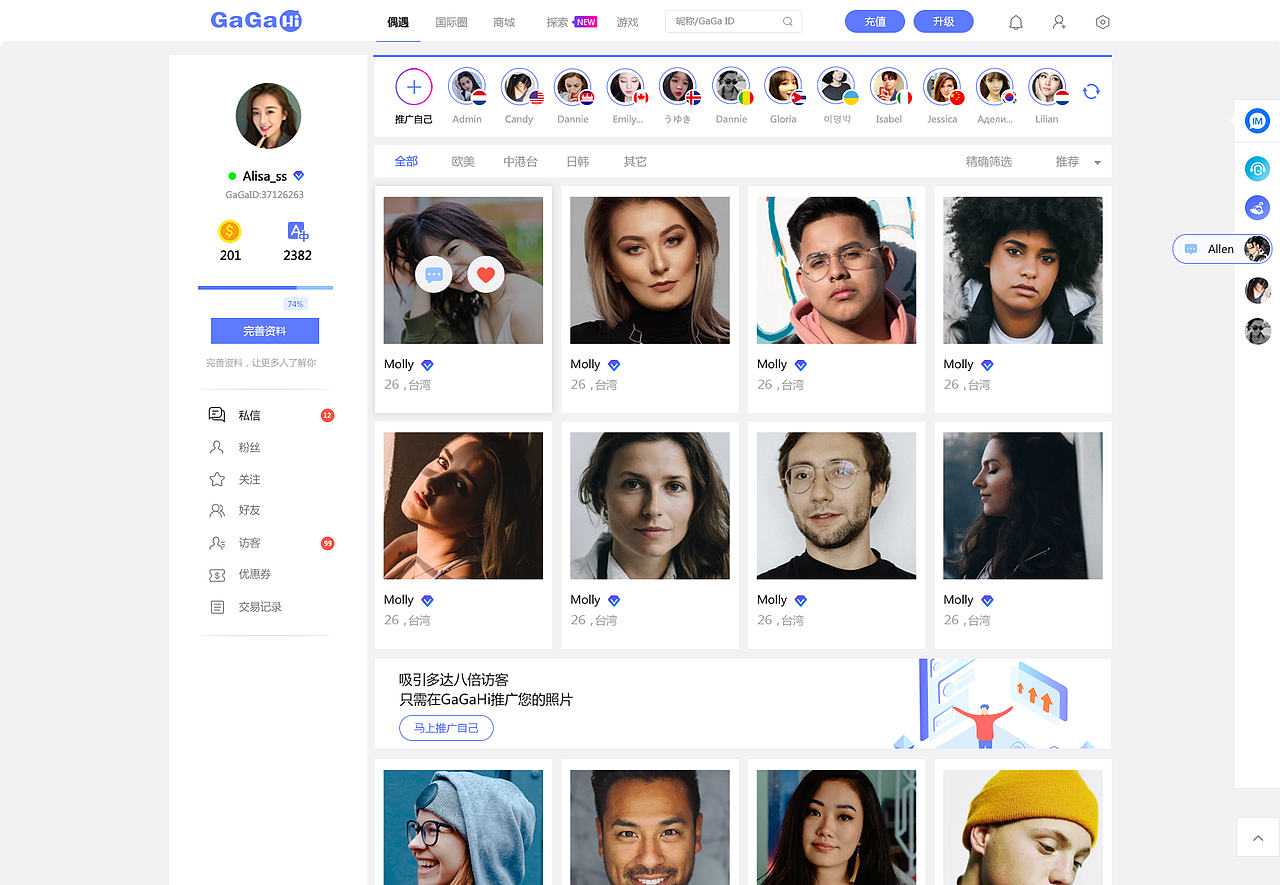
Task: Click the GaGaHi logo
Action: coord(256,20)
